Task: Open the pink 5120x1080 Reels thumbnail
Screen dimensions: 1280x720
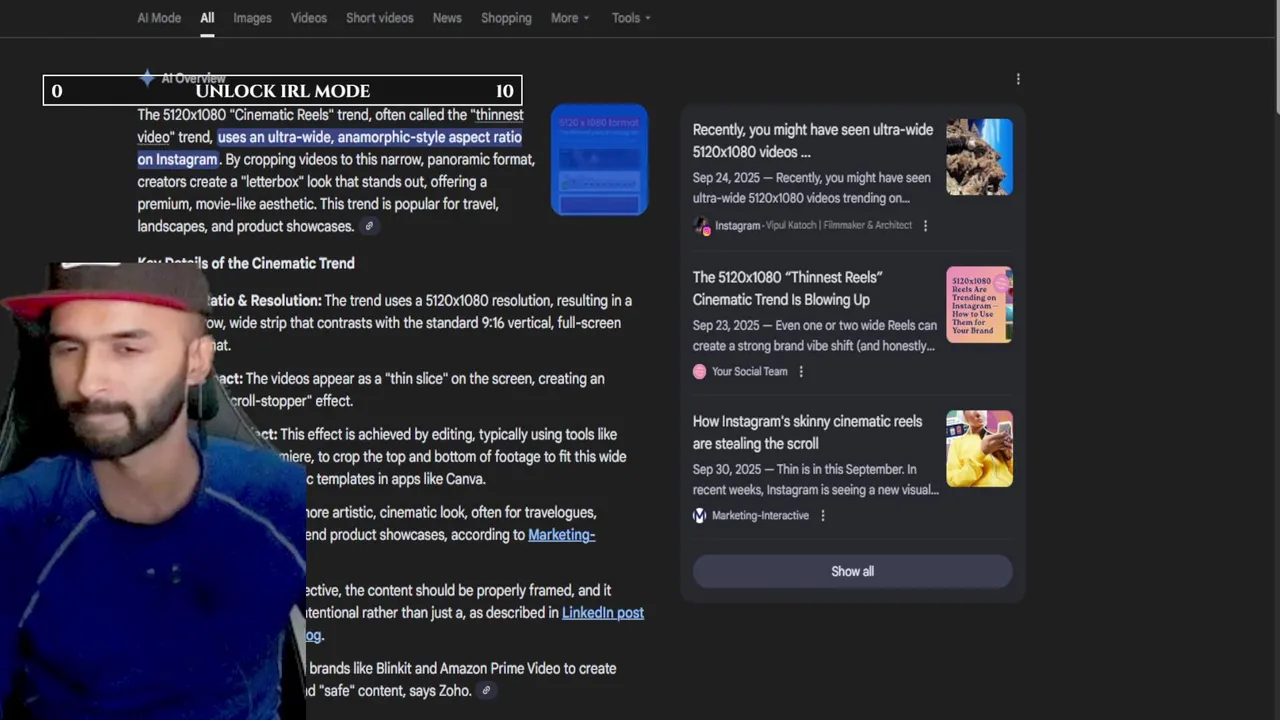Action: [x=979, y=304]
